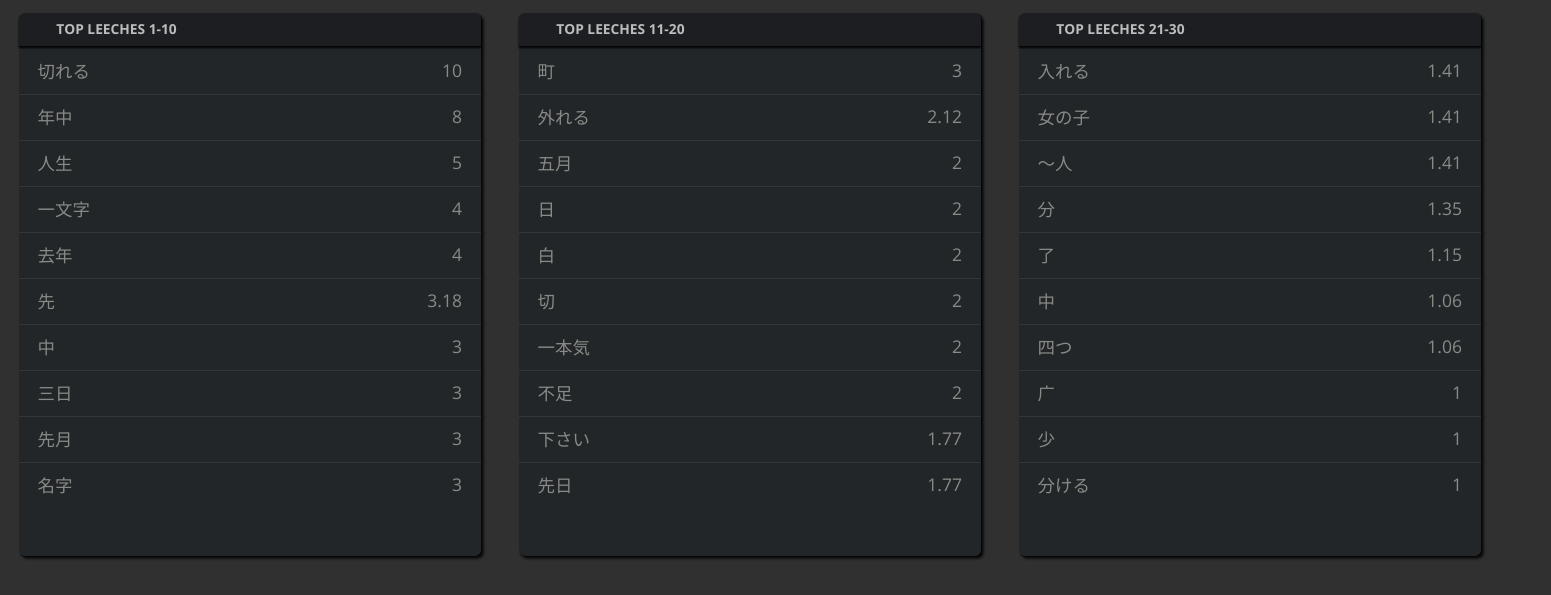Open the 町 leech entry
Image resolution: width=1551 pixels, height=595 pixels.
[750, 72]
